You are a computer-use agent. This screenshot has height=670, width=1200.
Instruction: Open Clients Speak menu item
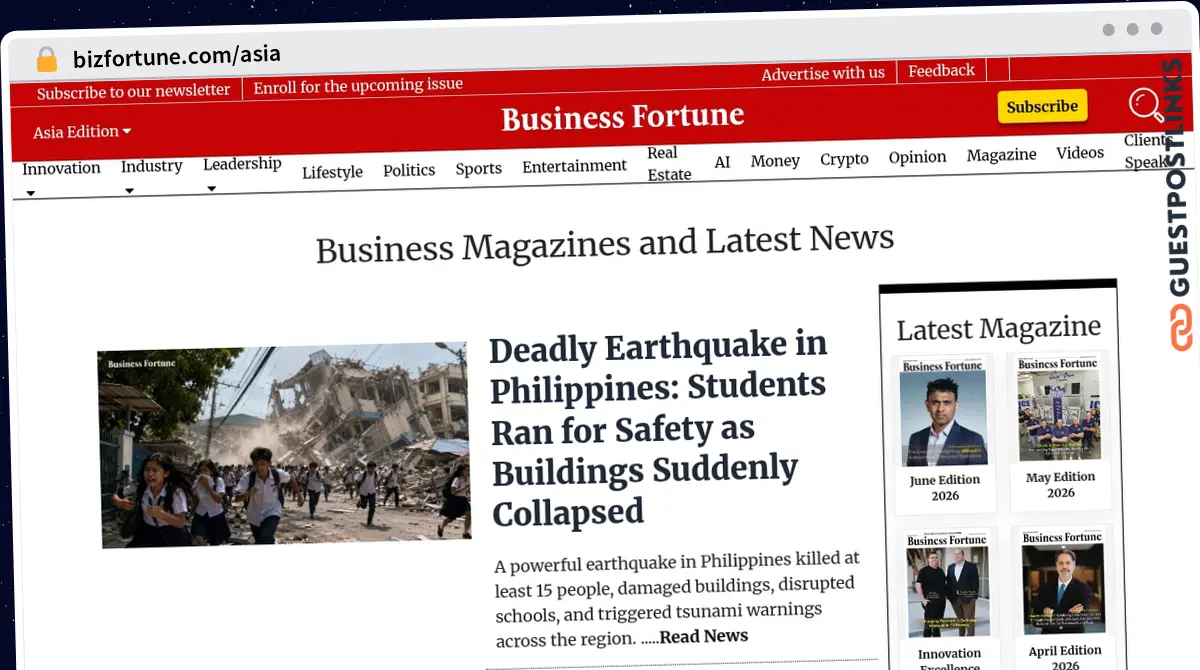(x=1147, y=151)
